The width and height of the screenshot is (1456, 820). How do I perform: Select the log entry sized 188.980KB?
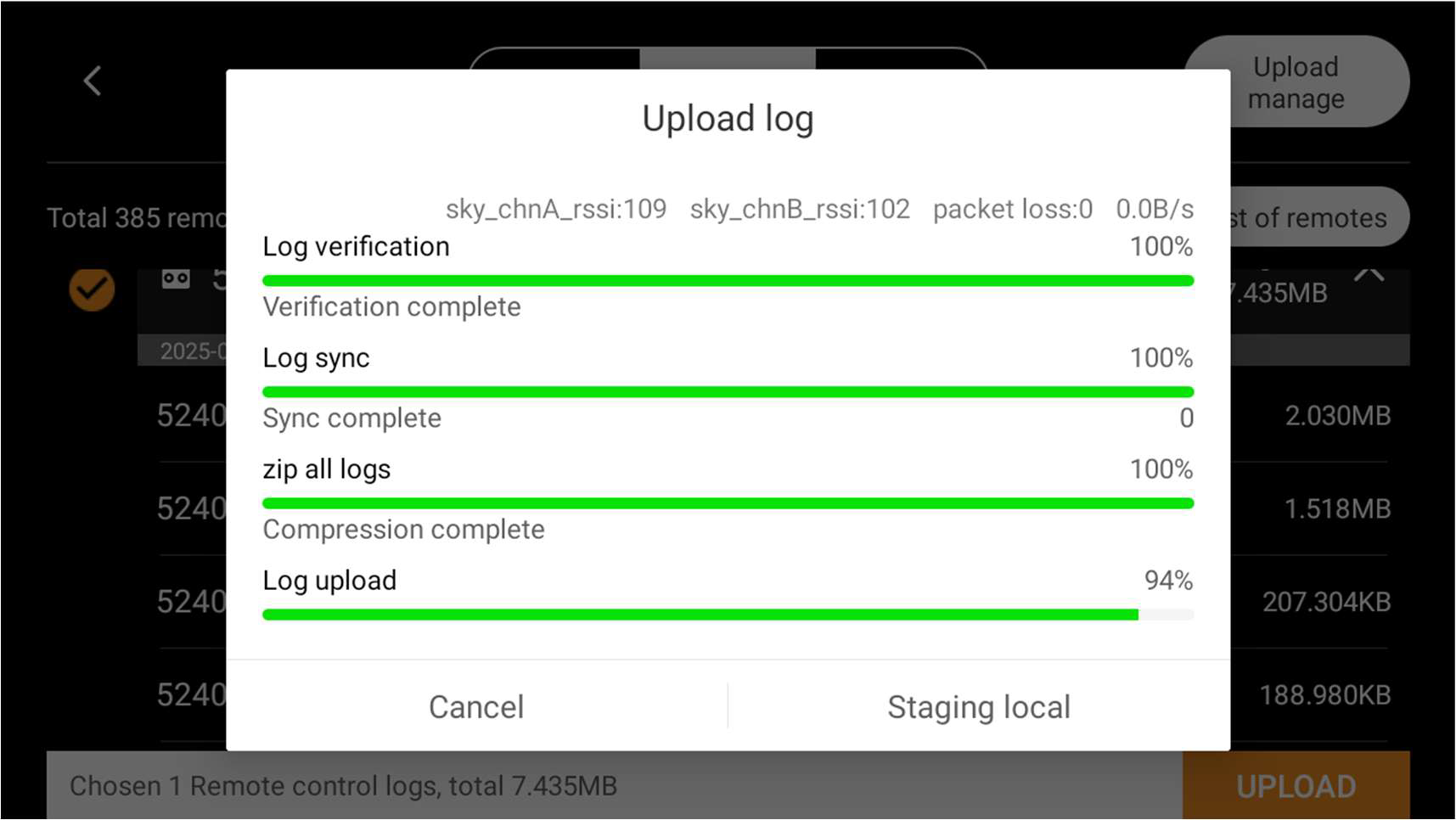click(x=1324, y=695)
